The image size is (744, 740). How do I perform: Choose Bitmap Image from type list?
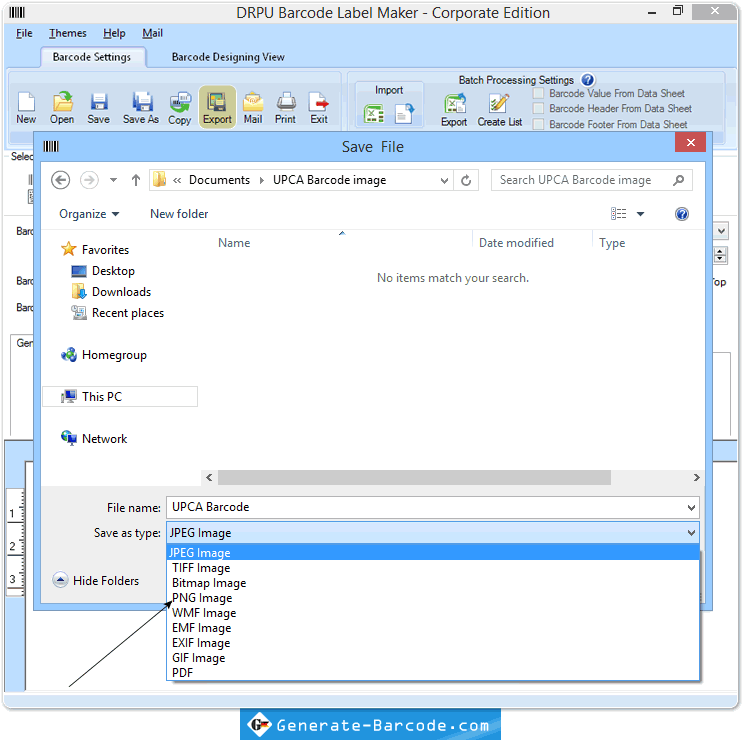click(x=433, y=583)
